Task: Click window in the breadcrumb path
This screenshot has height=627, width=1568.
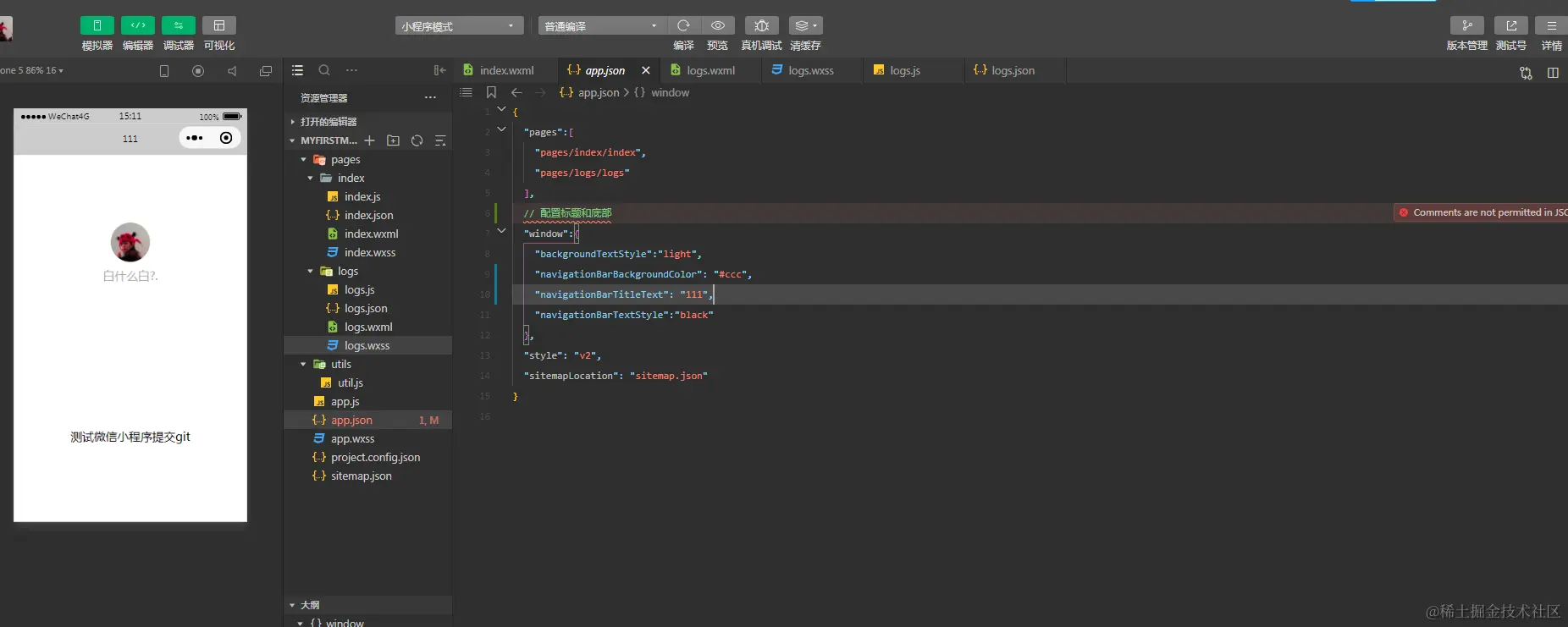Action: 670,92
